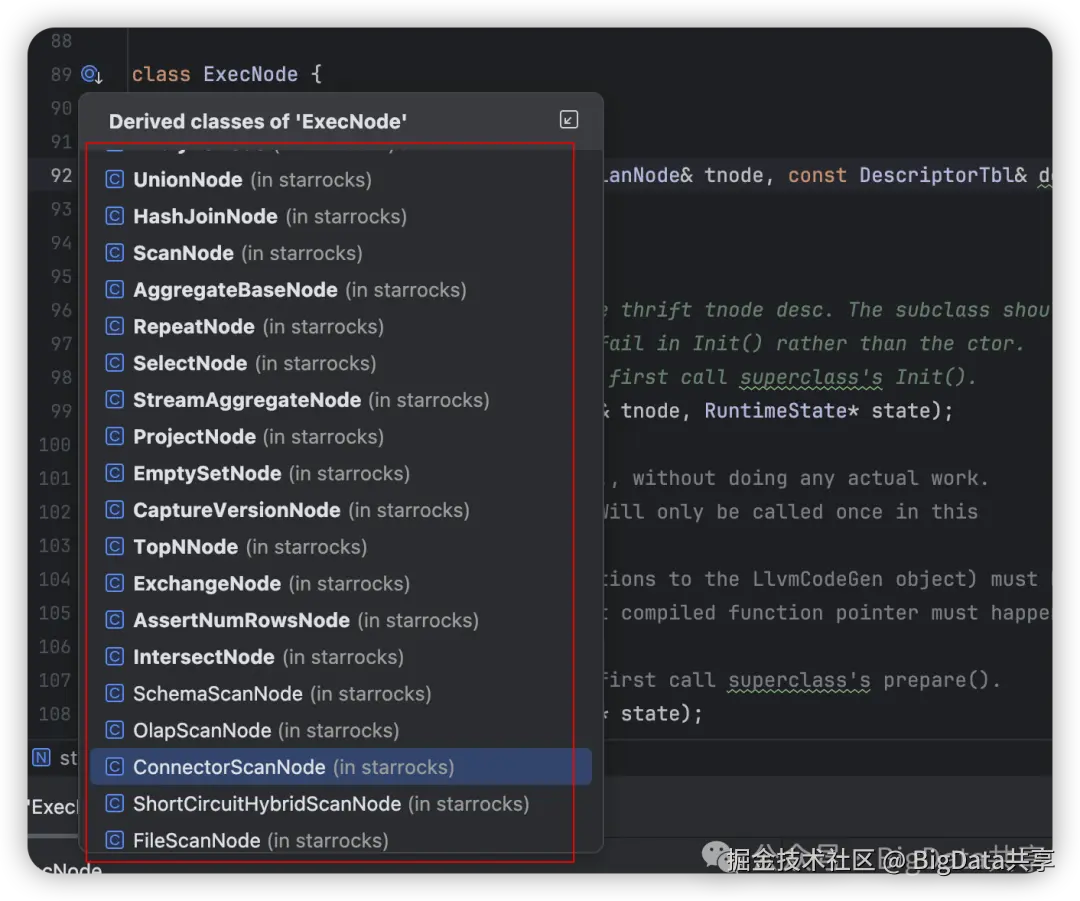
Task: Navigate to AggregateBaseNode class
Action: pyautogui.click(x=340, y=289)
